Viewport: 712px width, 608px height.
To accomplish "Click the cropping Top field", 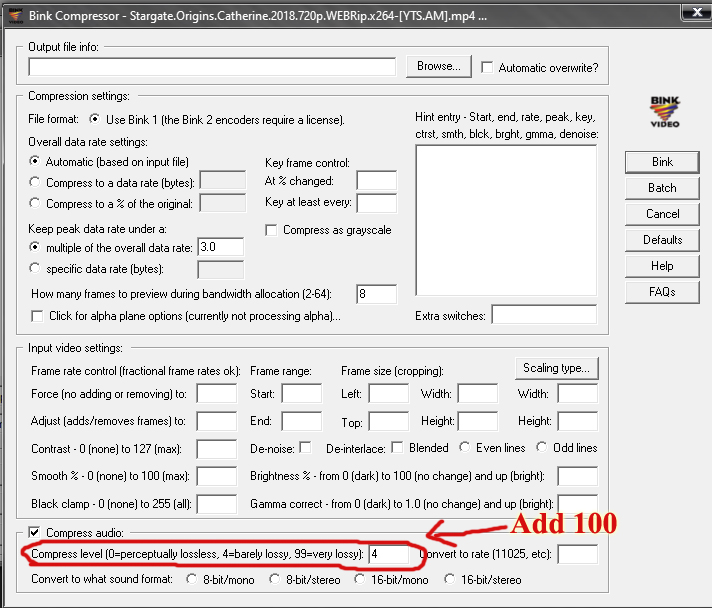I will pos(389,421).
